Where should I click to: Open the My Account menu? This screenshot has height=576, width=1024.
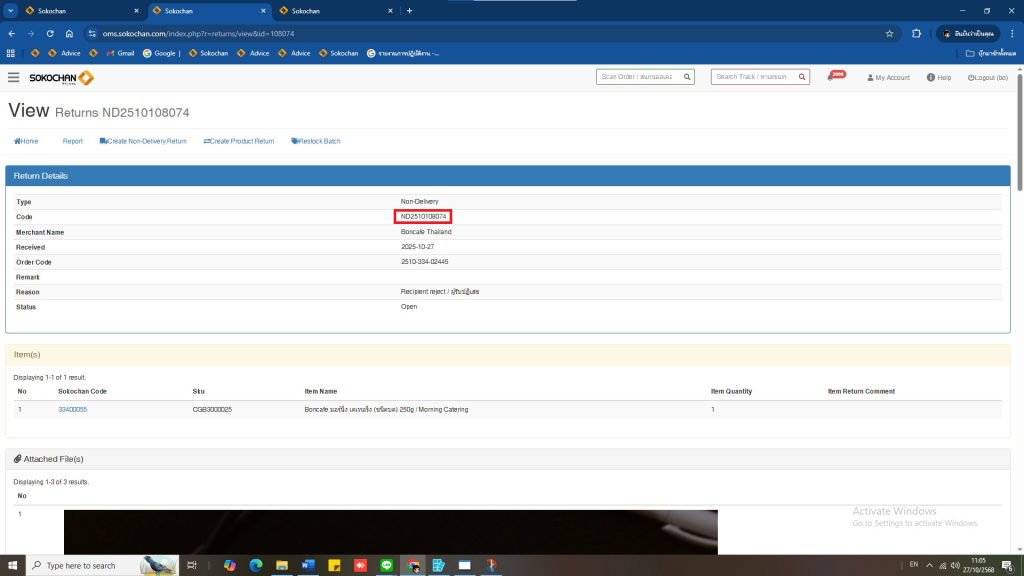click(888, 77)
